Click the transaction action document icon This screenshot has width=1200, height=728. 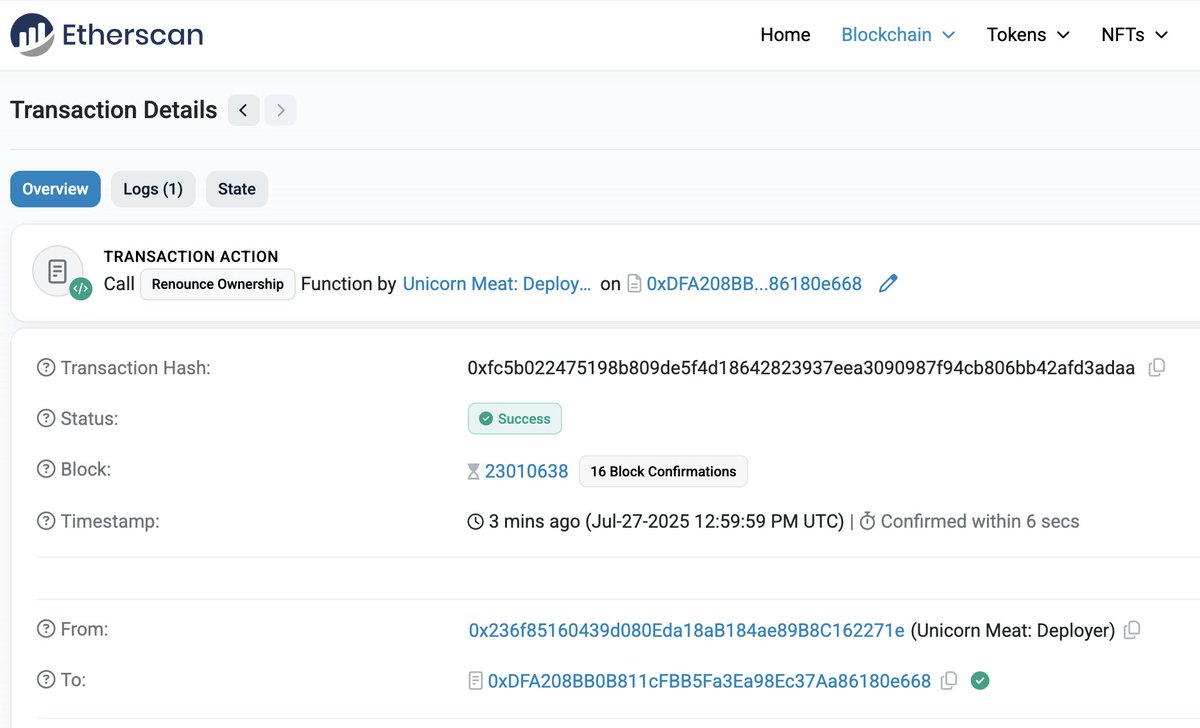pyautogui.click(x=58, y=271)
